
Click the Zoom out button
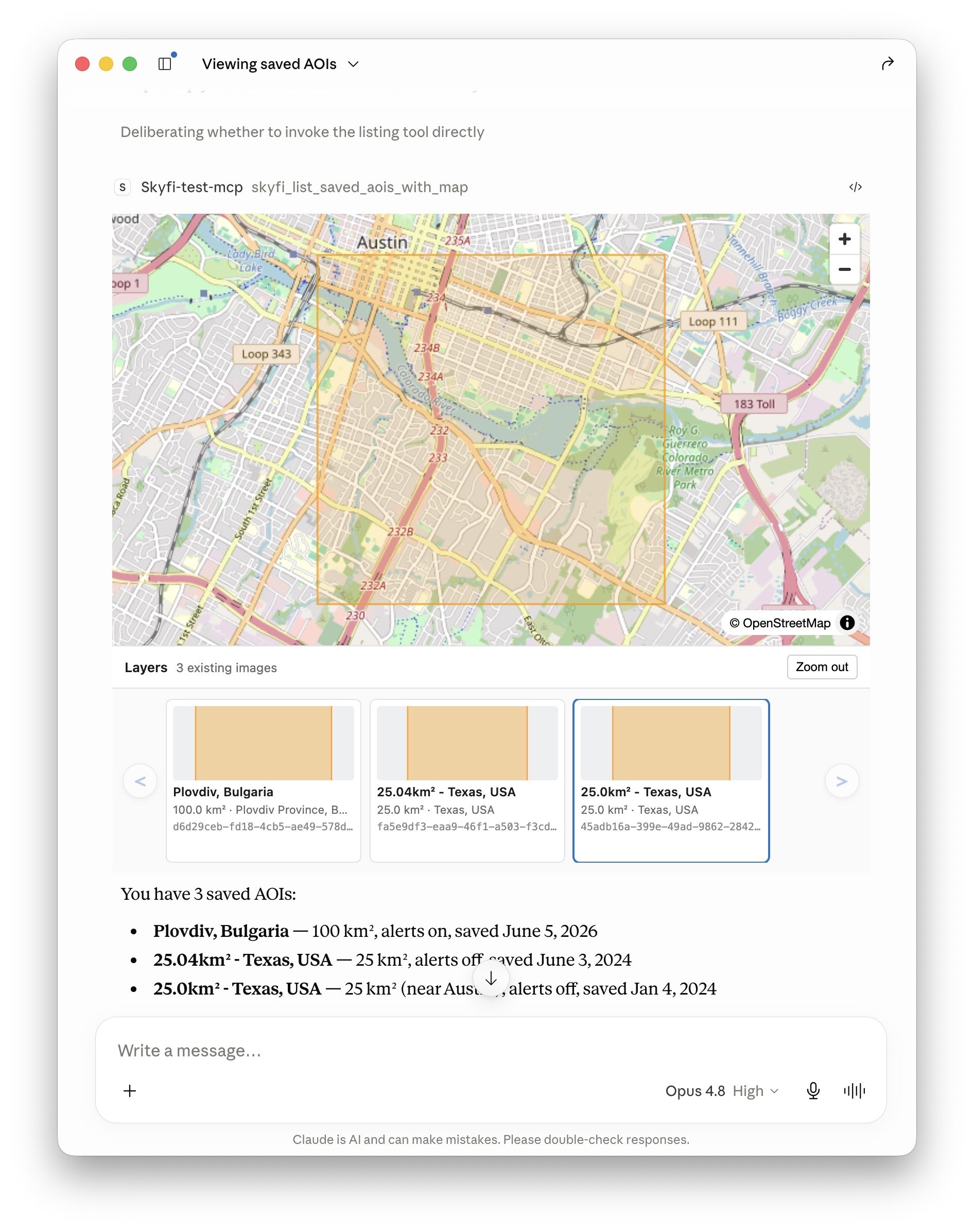click(822, 667)
